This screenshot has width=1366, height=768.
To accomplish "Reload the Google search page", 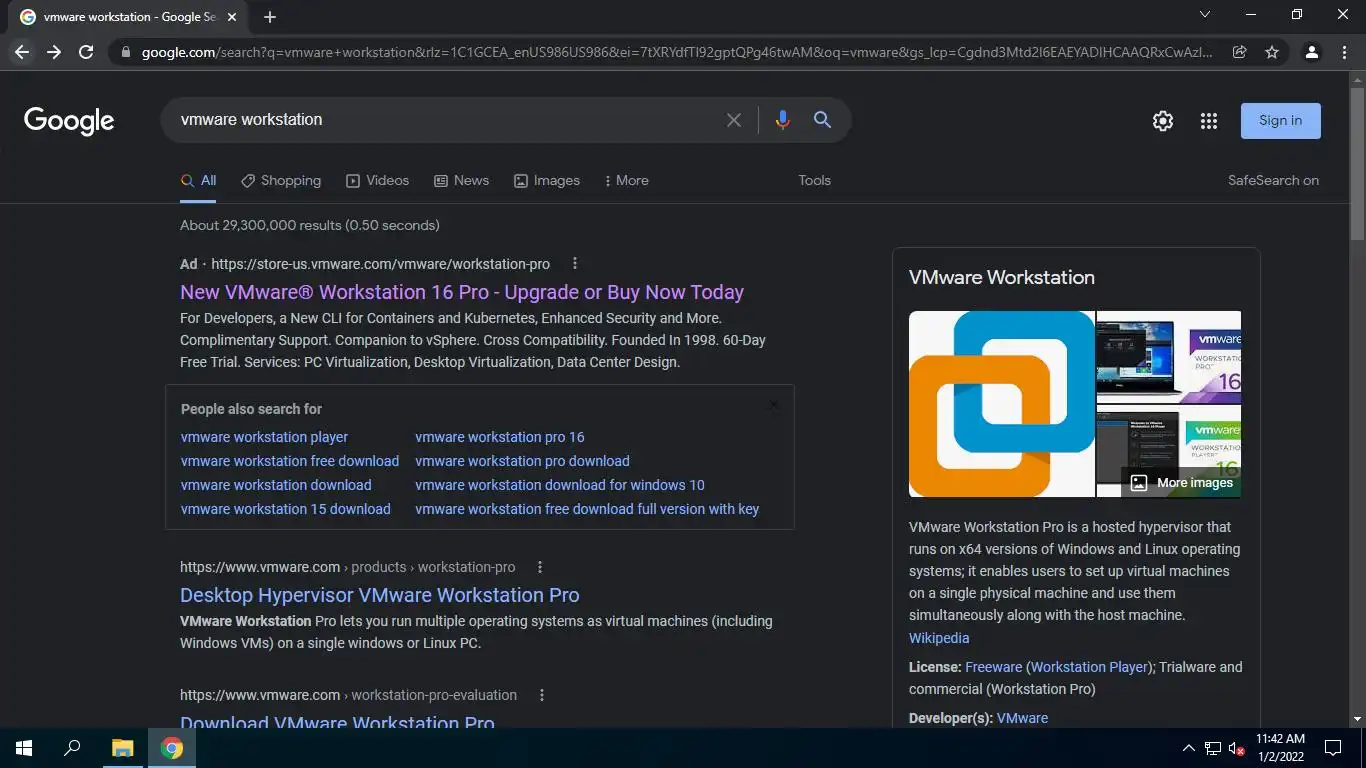I will coord(86,52).
